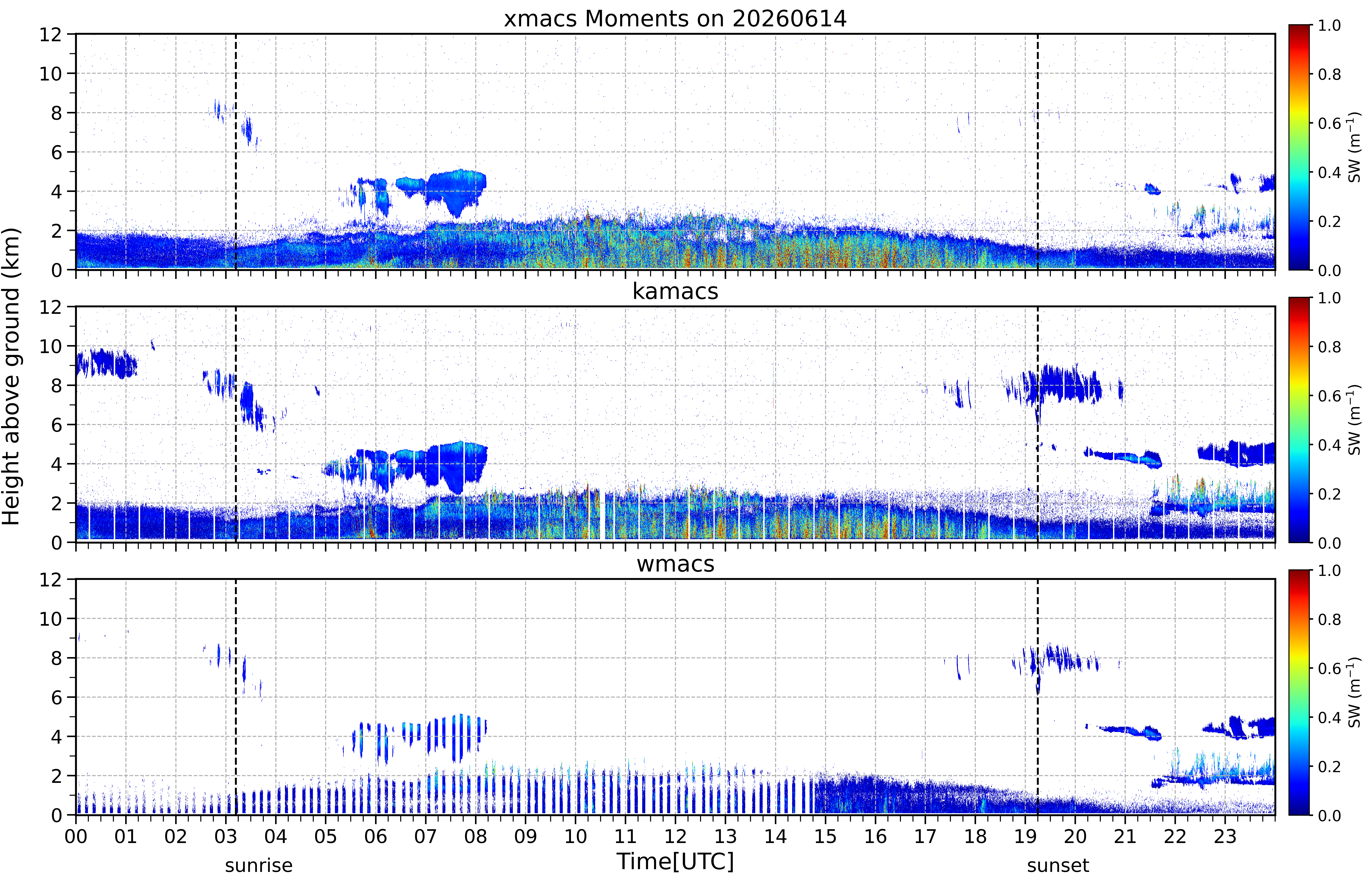Select the sunrise dashed line in wmacs panel
This screenshot has width=1372, height=885.
(236, 697)
